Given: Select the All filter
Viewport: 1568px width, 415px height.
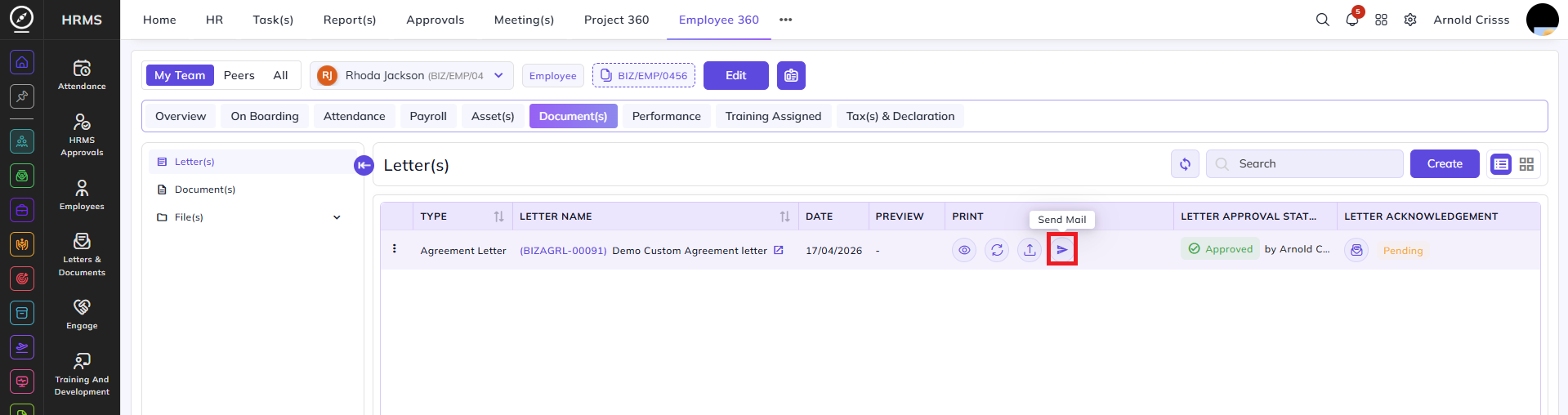Looking at the screenshot, I should coord(280,75).
